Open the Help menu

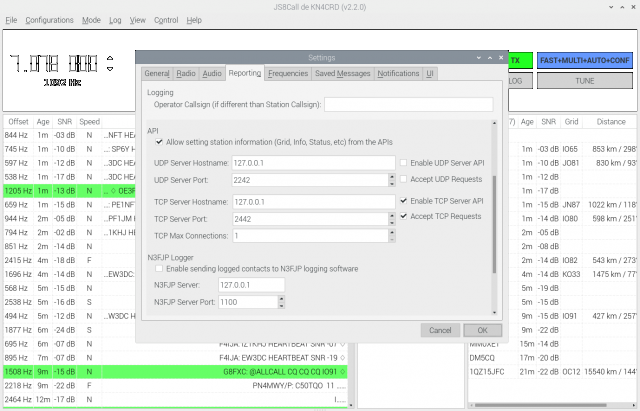[x=194, y=20]
